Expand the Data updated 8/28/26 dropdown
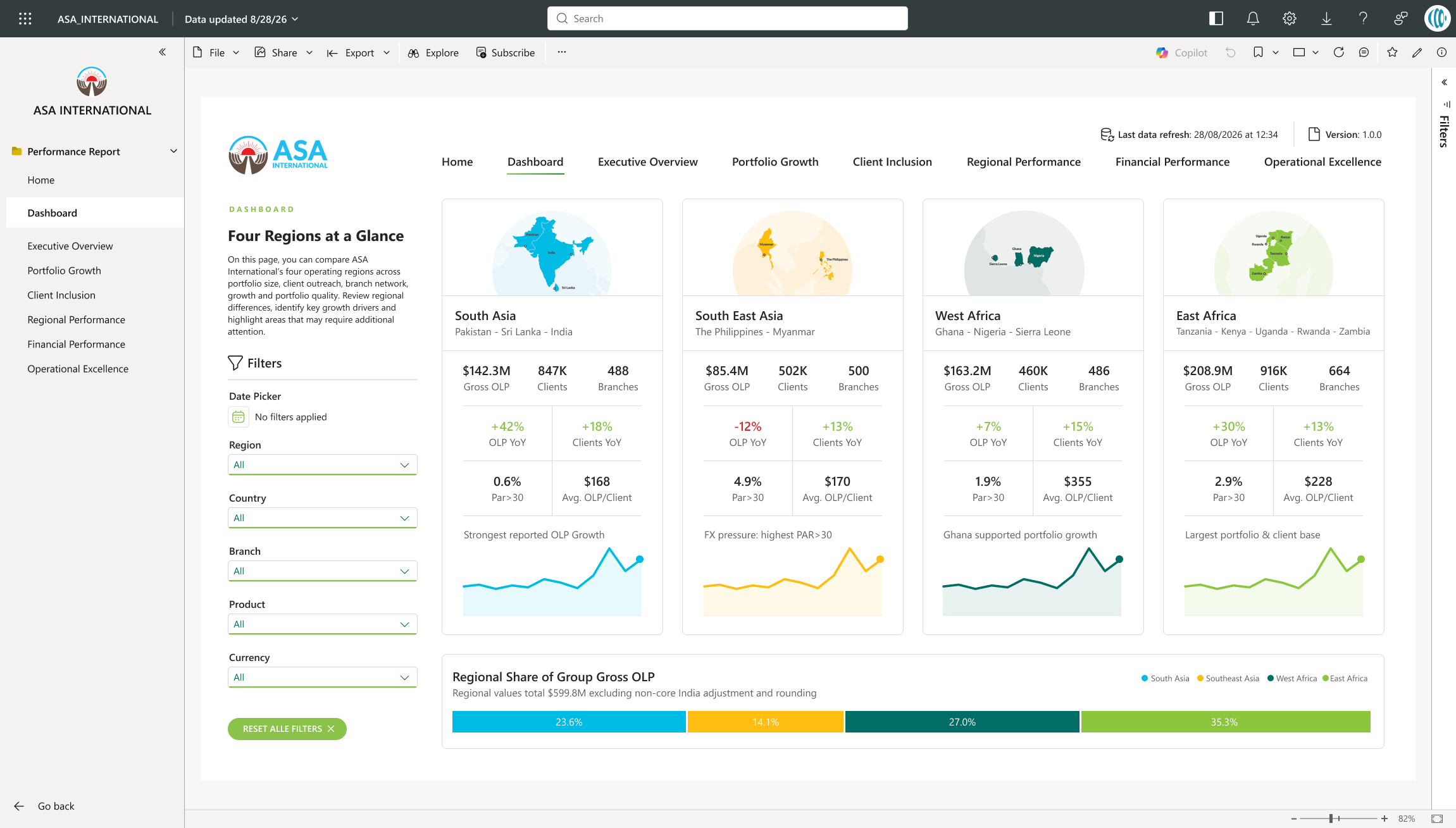The width and height of the screenshot is (1456, 828). 241,19
